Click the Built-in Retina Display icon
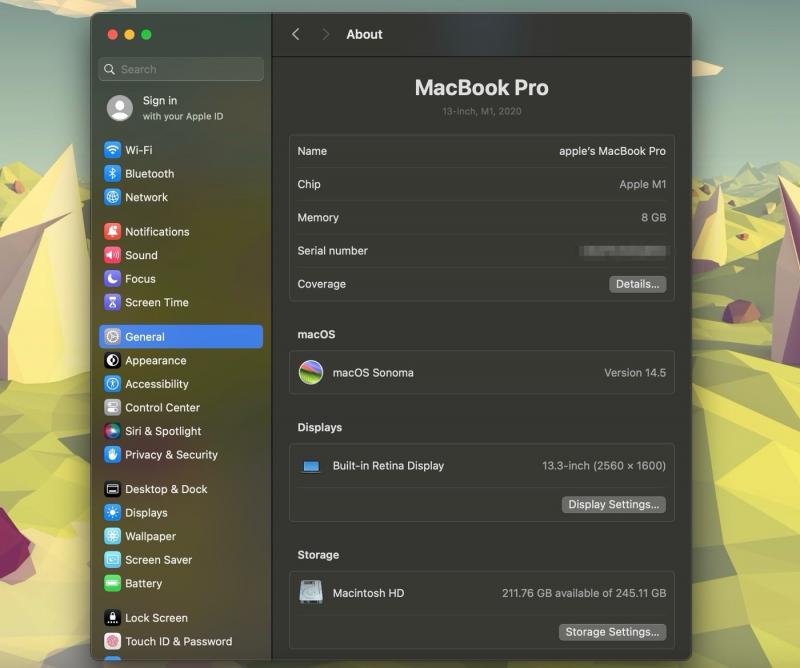 tap(311, 466)
